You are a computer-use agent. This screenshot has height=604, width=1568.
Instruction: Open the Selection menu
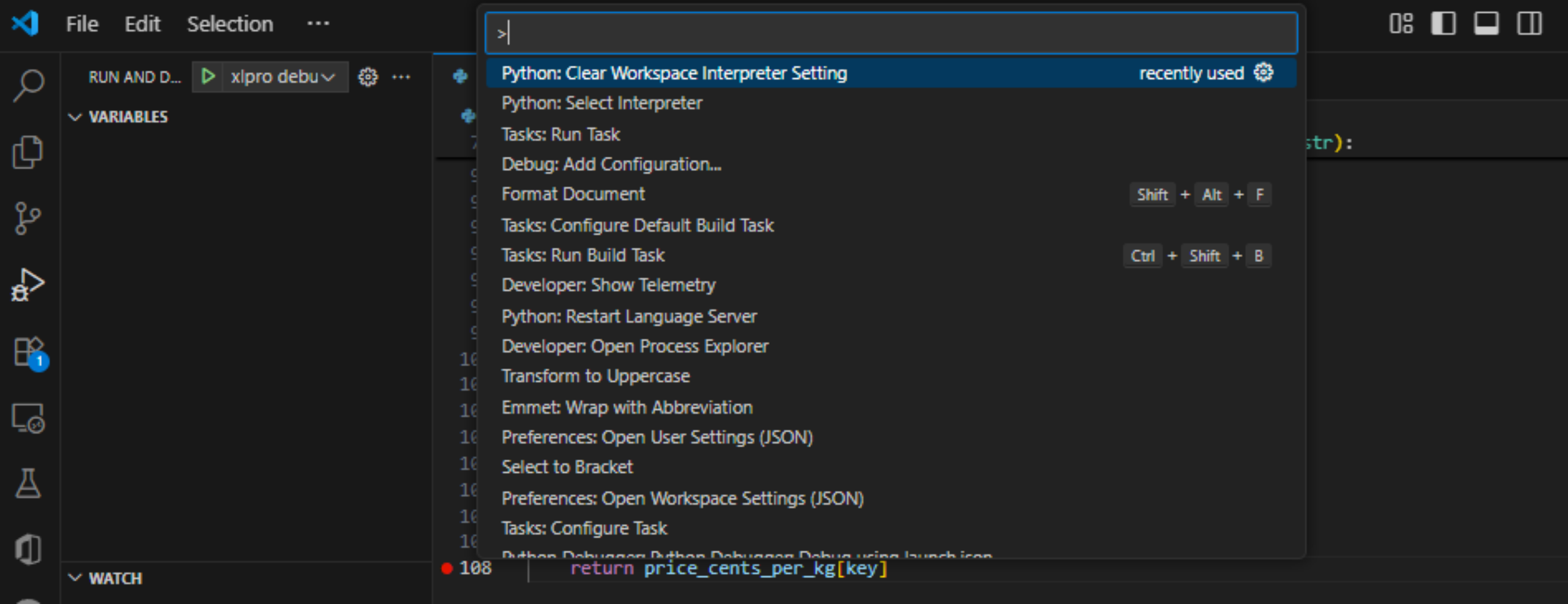tap(230, 24)
